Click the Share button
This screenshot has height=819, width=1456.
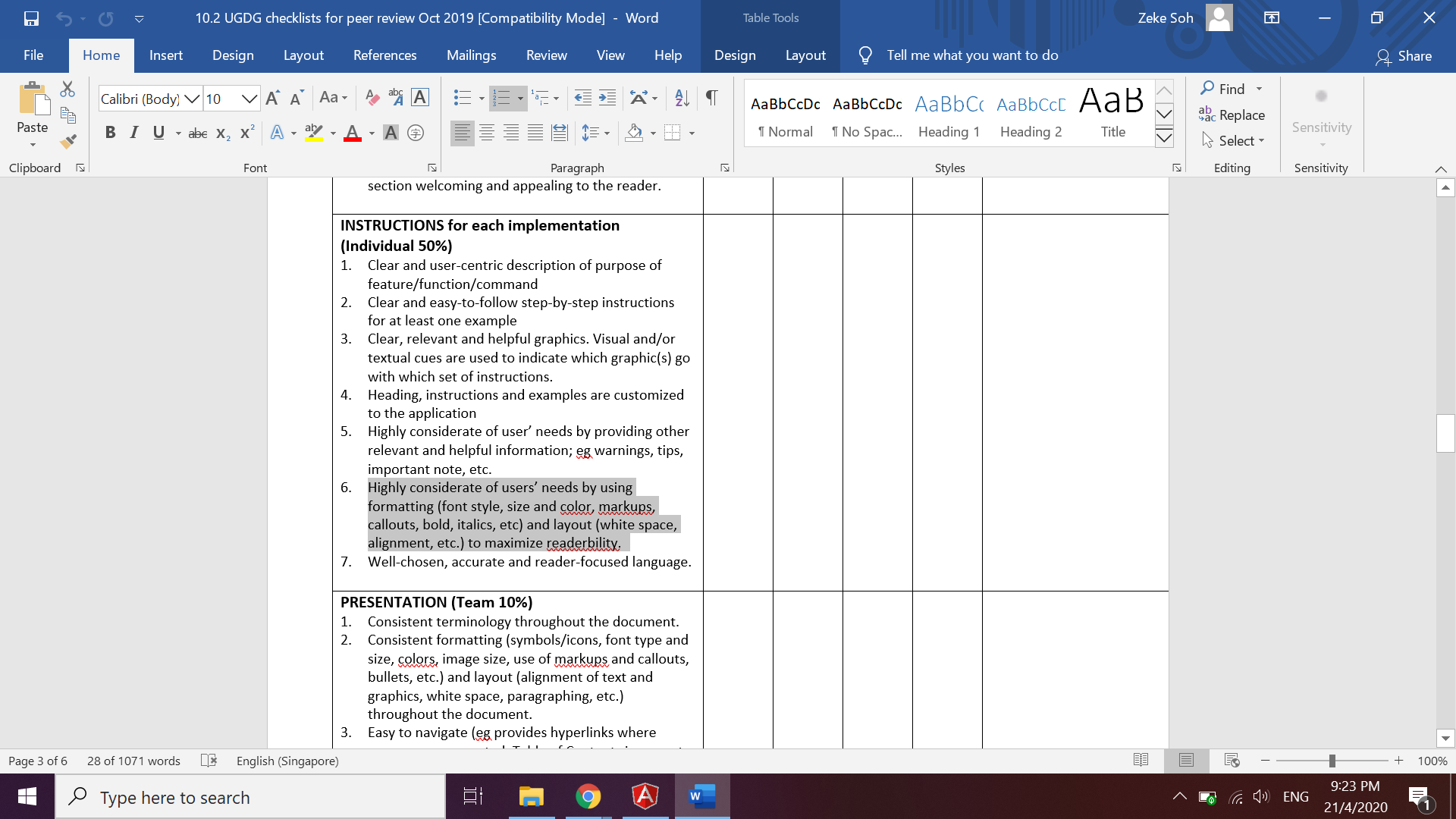(x=1404, y=56)
